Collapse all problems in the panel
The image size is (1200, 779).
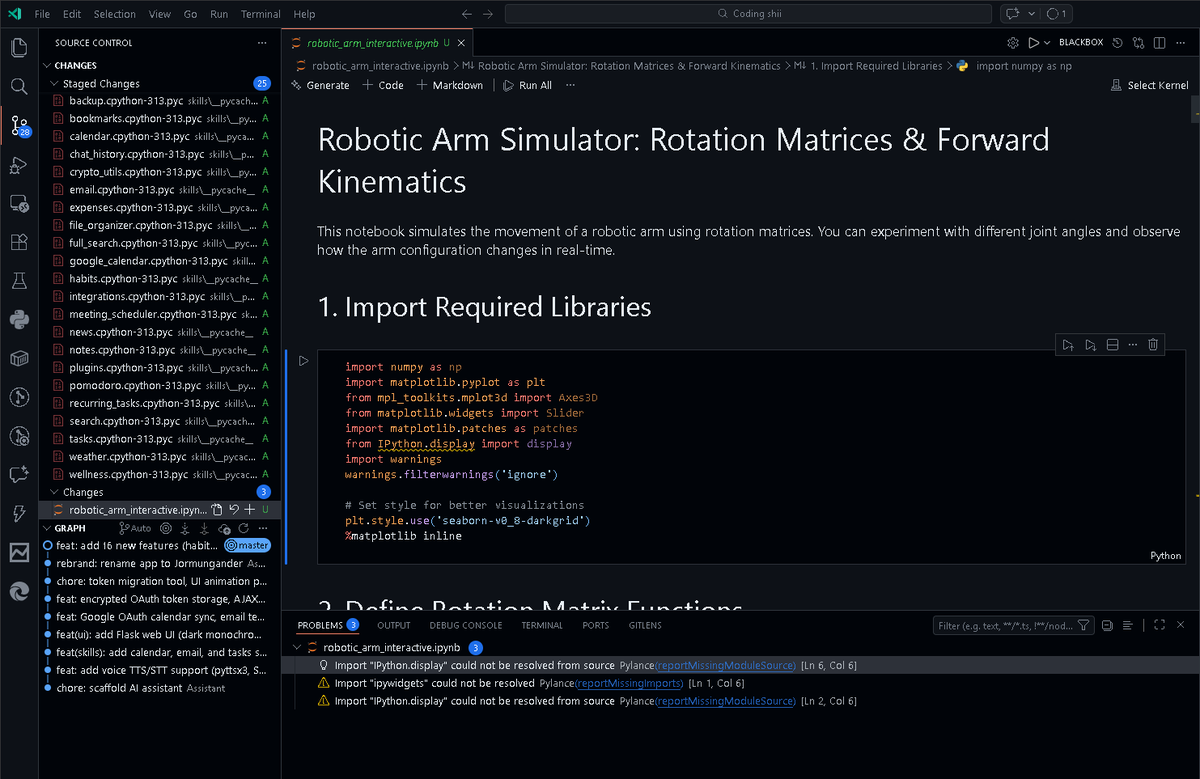[x=1107, y=626]
